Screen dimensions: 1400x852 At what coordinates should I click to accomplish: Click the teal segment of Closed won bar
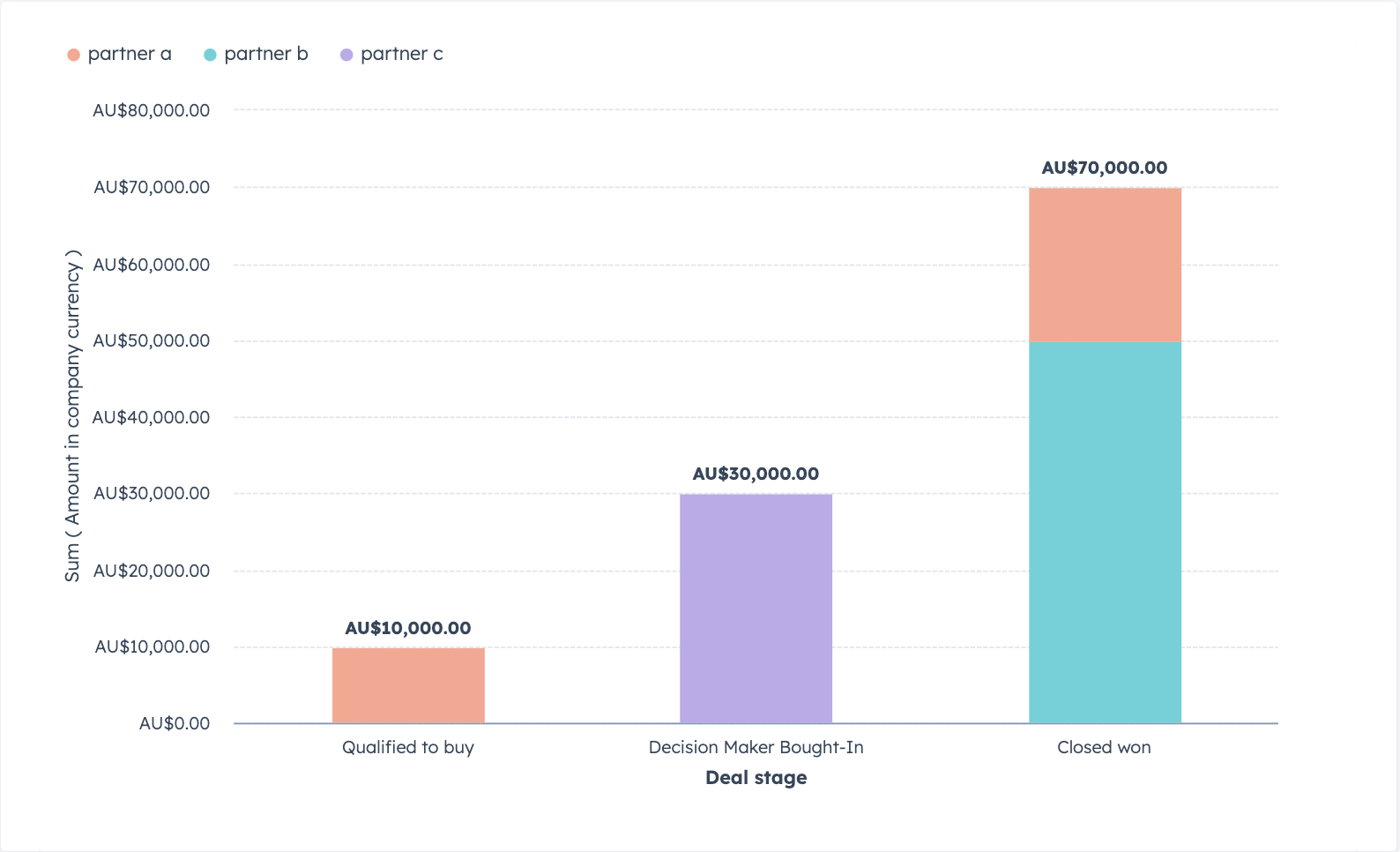1105,533
